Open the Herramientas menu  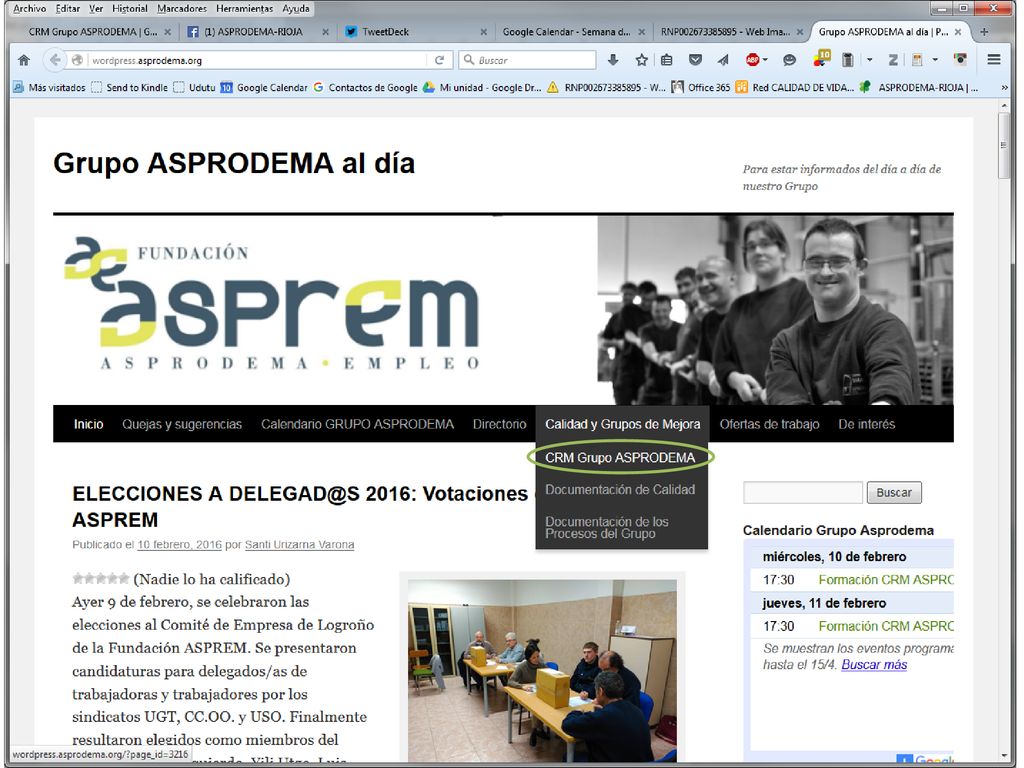point(244,8)
